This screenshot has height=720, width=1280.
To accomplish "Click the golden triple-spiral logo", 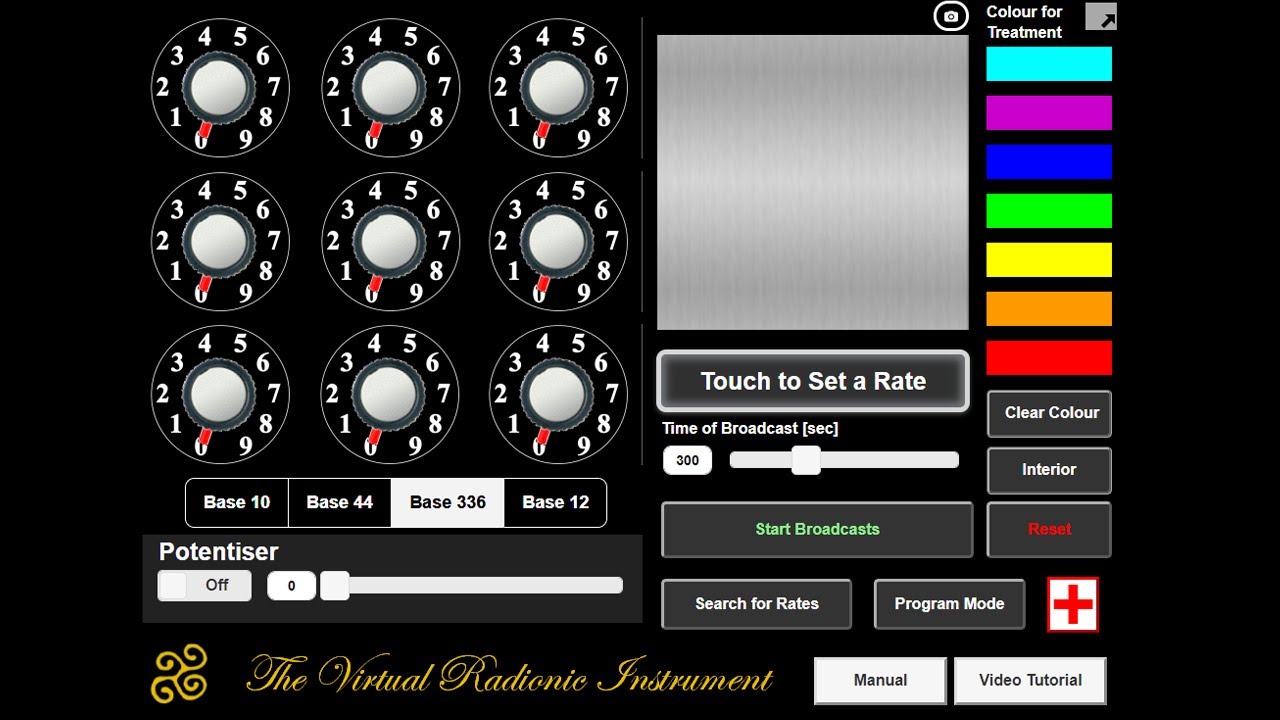I will [180, 673].
